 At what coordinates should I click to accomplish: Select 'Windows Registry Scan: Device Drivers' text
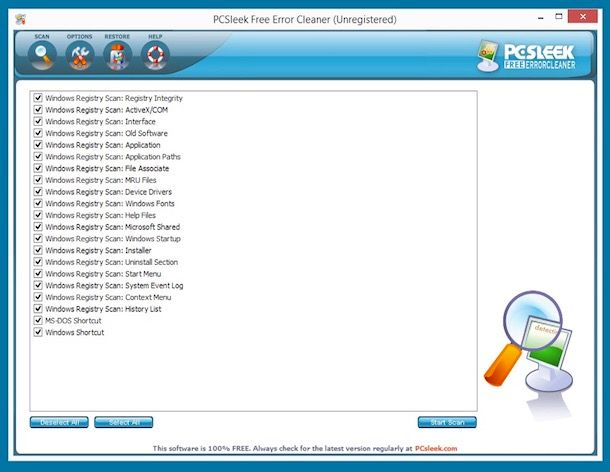click(109, 192)
